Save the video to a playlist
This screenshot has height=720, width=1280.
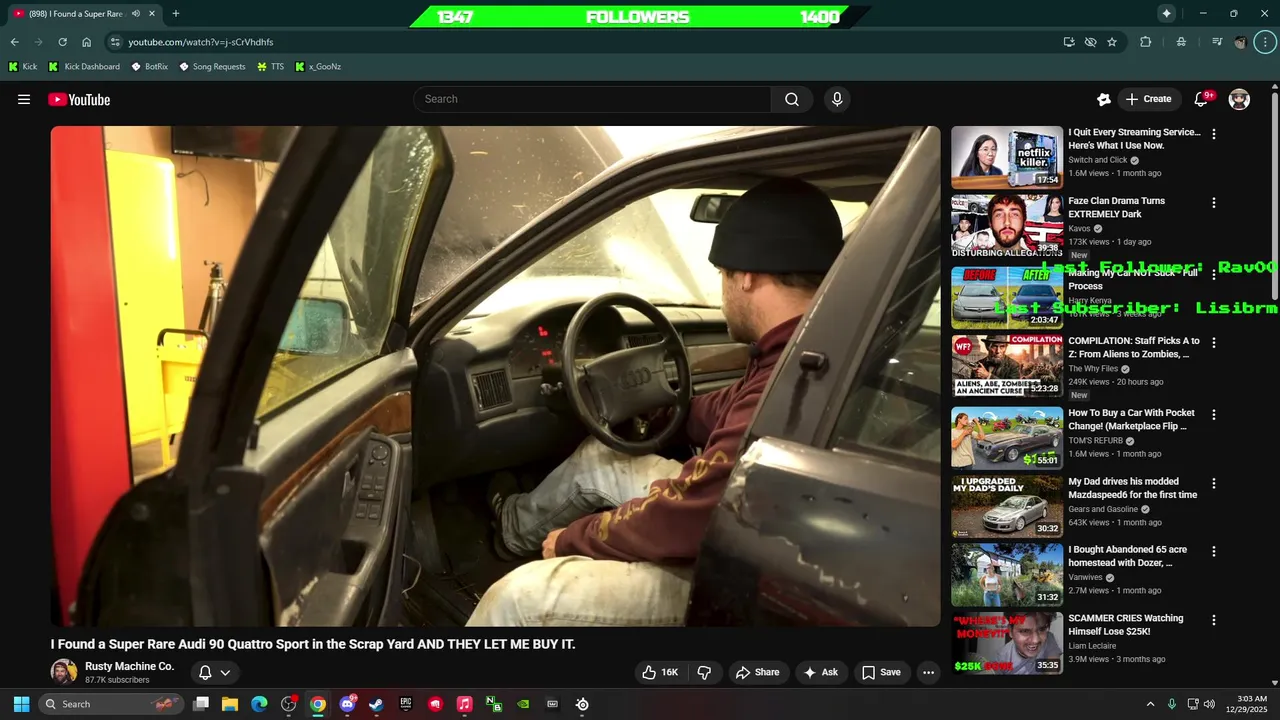tap(881, 672)
